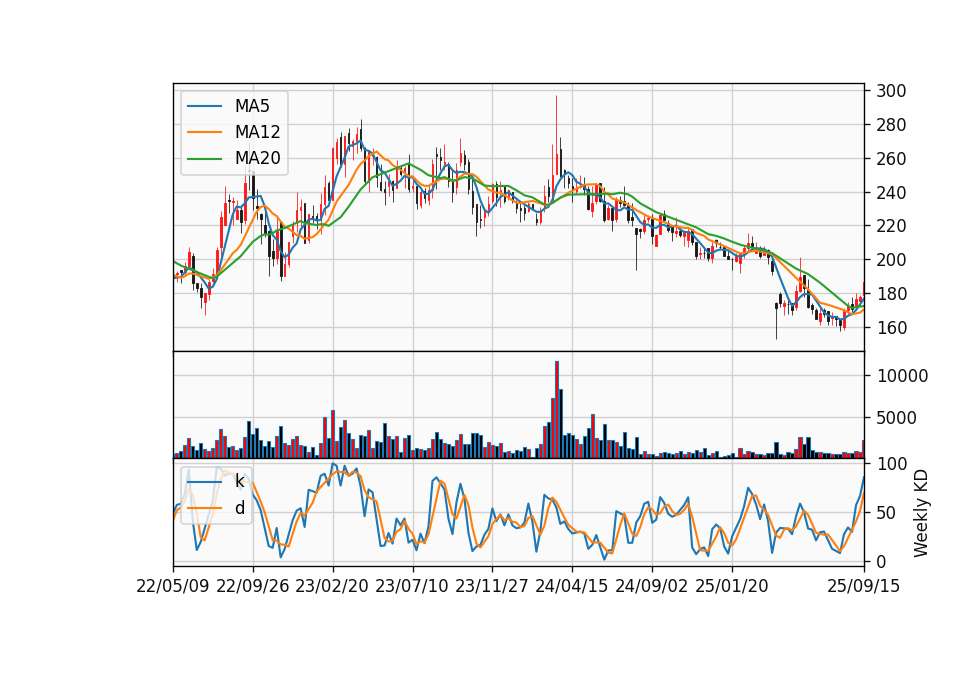Viewport: 960px width, 690px height.
Task: Click the 0 KD axis label
Action: pos(881,561)
